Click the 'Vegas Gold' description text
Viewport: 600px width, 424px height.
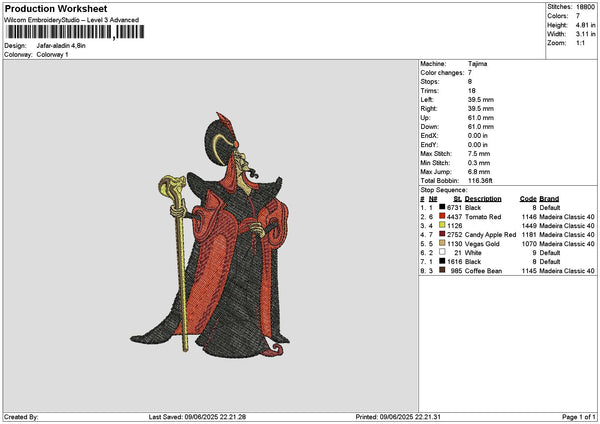482,244
